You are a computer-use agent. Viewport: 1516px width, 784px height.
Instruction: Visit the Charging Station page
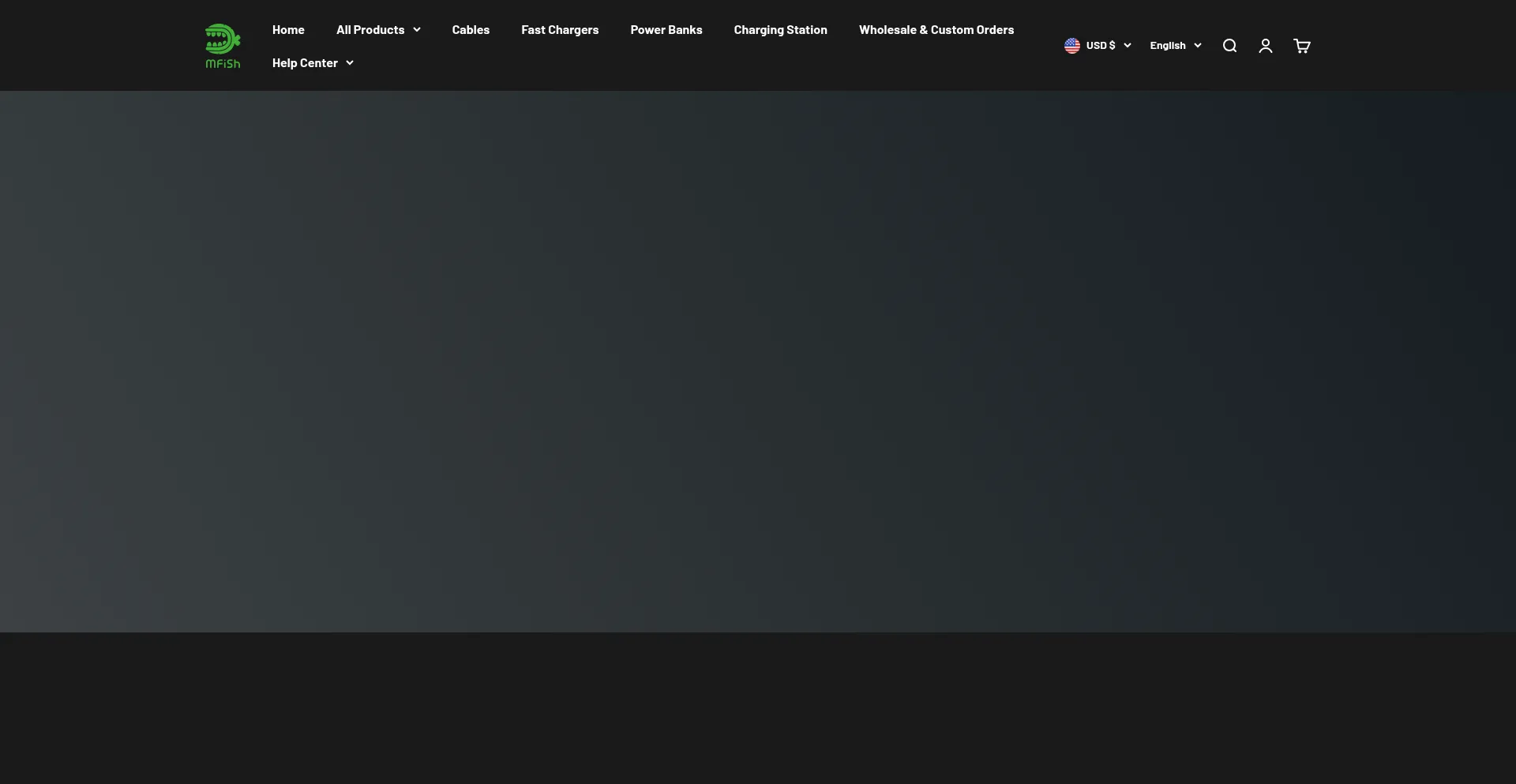pos(780,30)
